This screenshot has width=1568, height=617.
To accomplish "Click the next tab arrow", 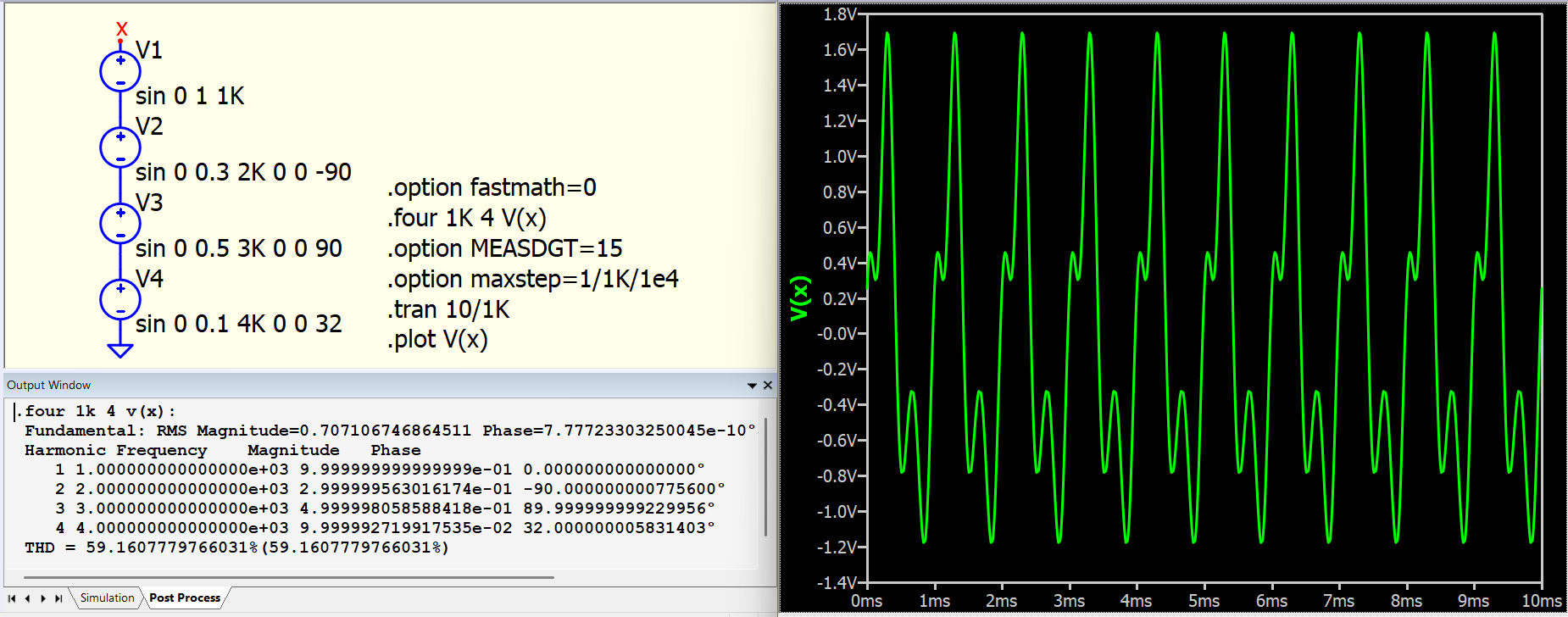I will 43,598.
